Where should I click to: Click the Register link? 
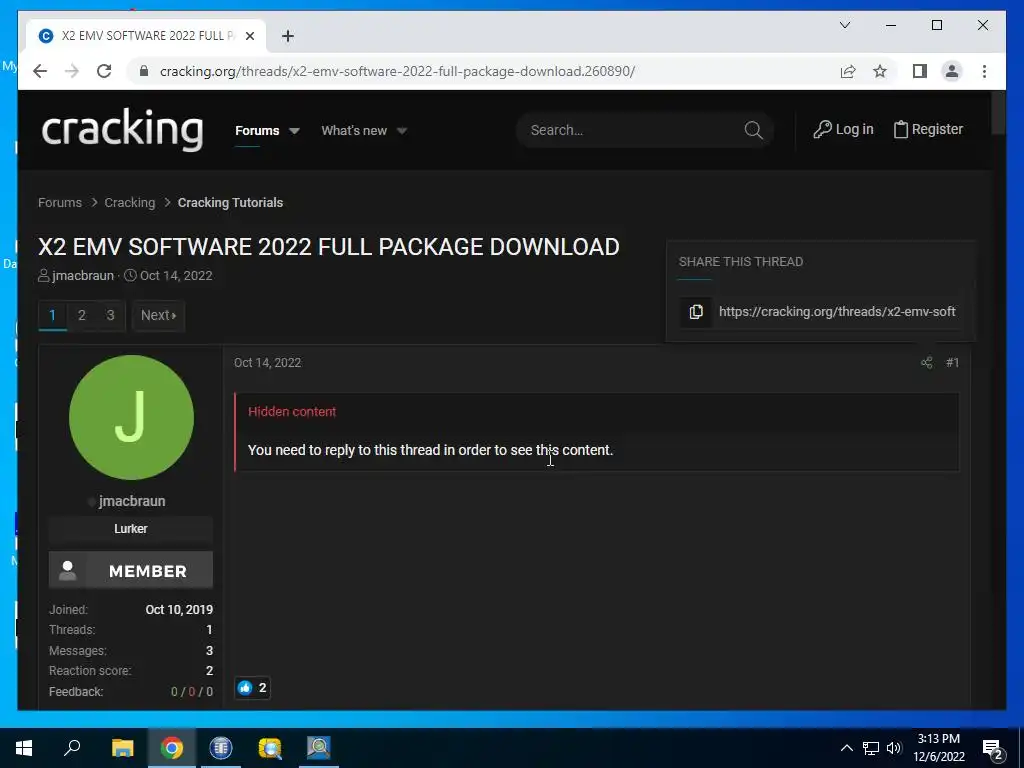[928, 129]
